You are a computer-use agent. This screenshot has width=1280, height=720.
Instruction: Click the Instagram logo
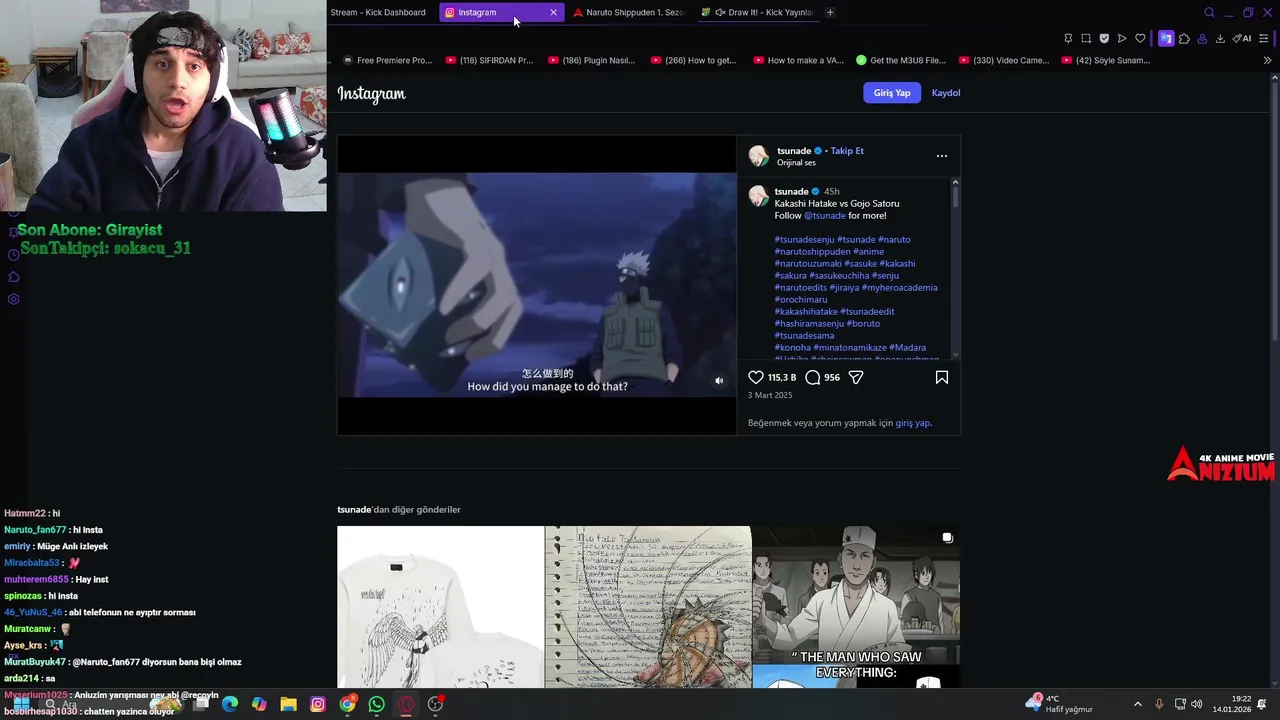(371, 94)
